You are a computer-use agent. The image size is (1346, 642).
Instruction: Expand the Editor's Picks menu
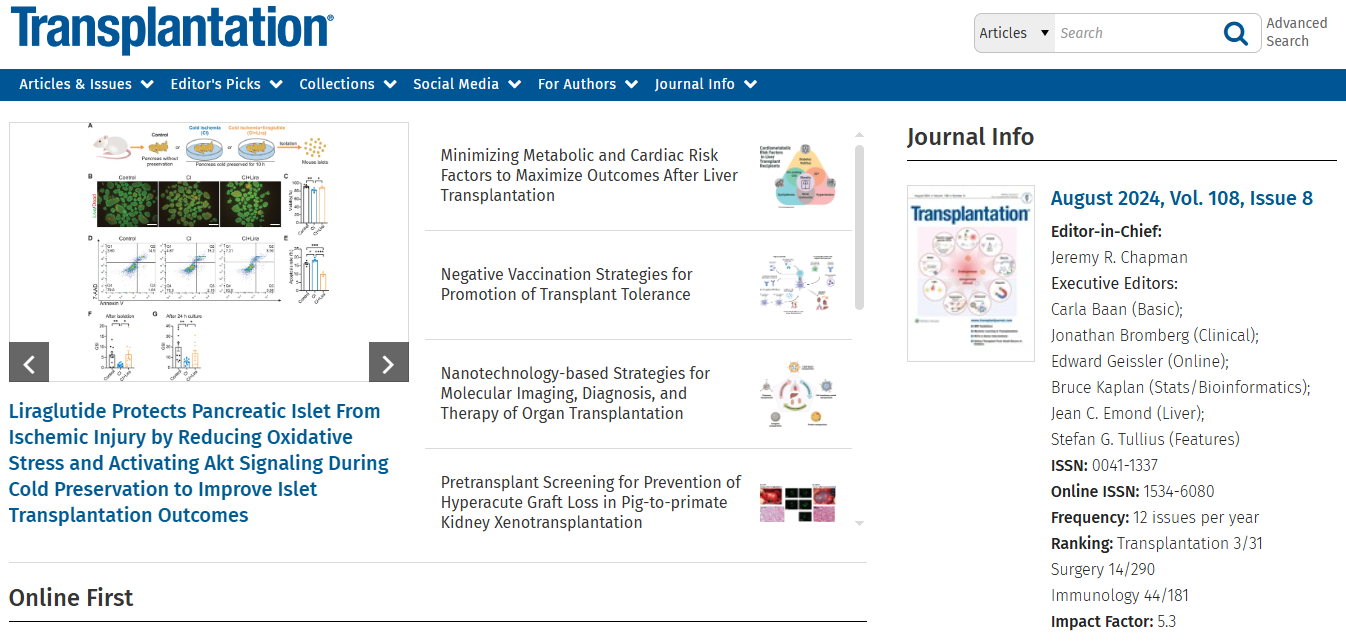click(226, 84)
